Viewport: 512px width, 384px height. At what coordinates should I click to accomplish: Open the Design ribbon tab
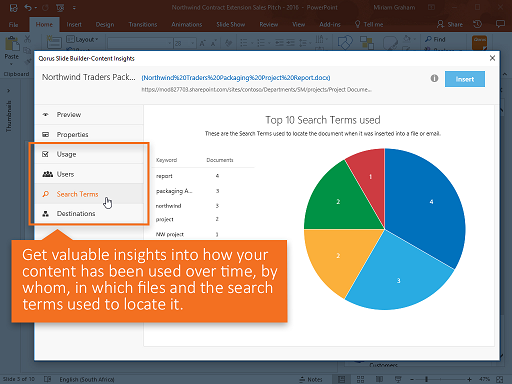click(x=105, y=25)
